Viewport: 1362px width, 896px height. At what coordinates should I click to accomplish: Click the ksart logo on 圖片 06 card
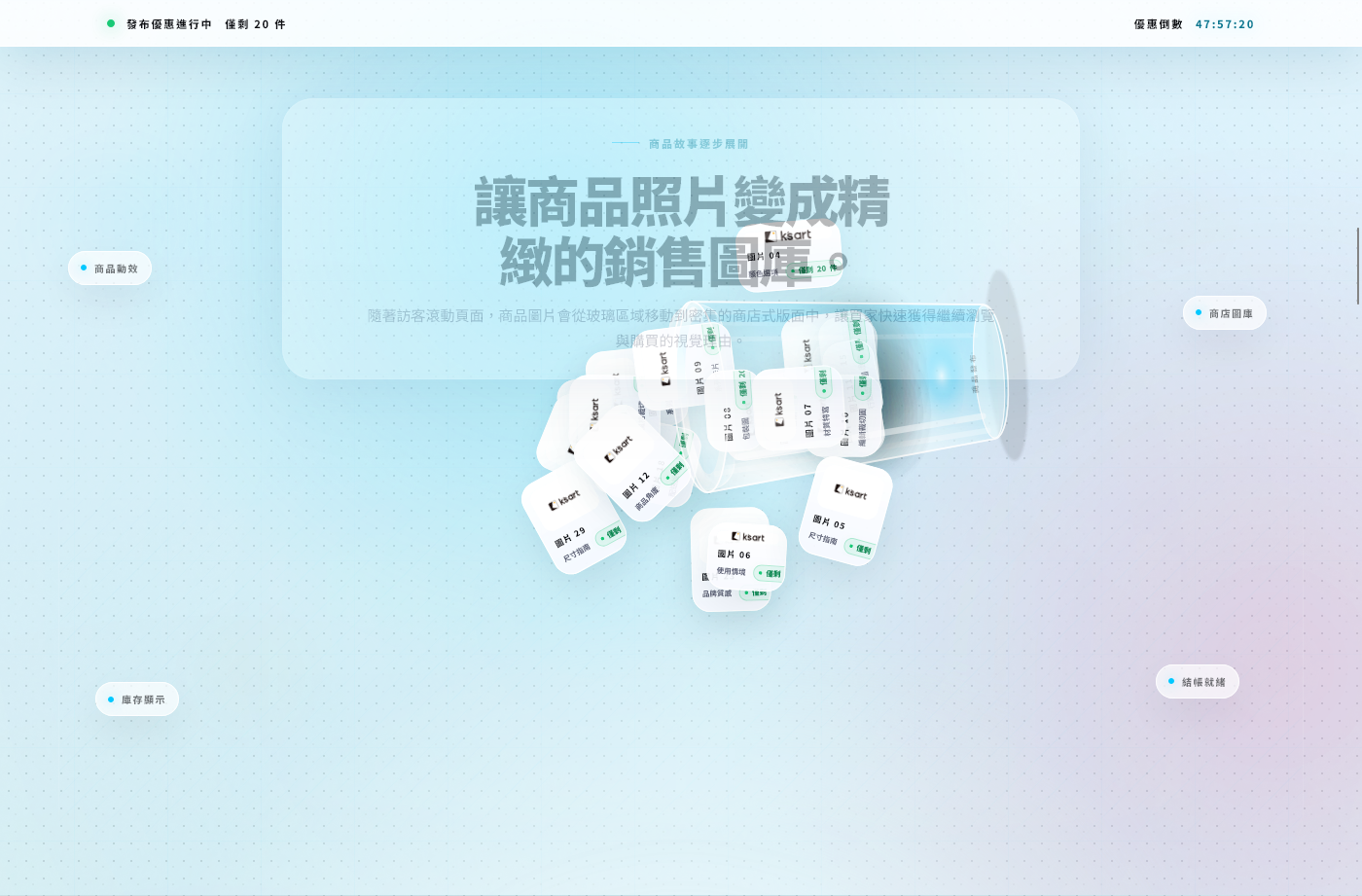click(747, 536)
